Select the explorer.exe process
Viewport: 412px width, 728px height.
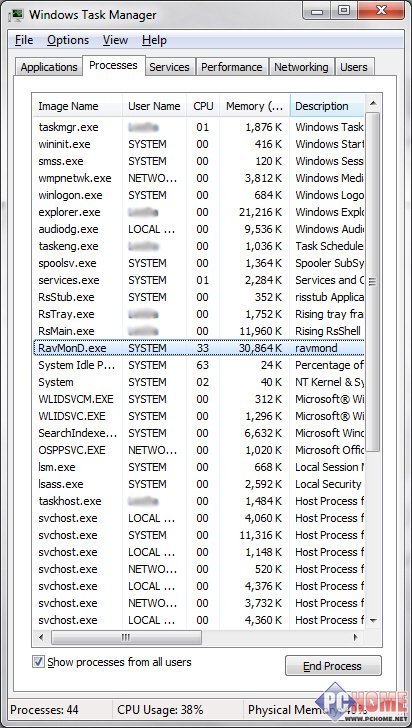pos(199,212)
